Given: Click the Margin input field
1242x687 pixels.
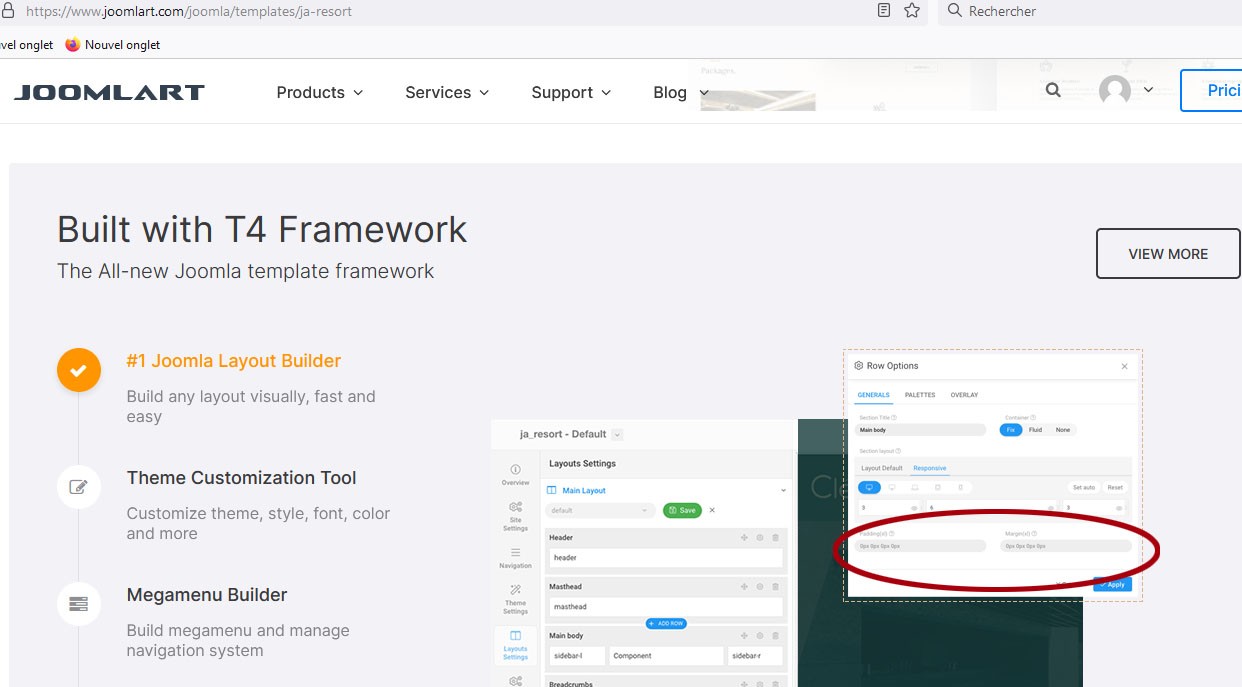Looking at the screenshot, I should [1066, 546].
